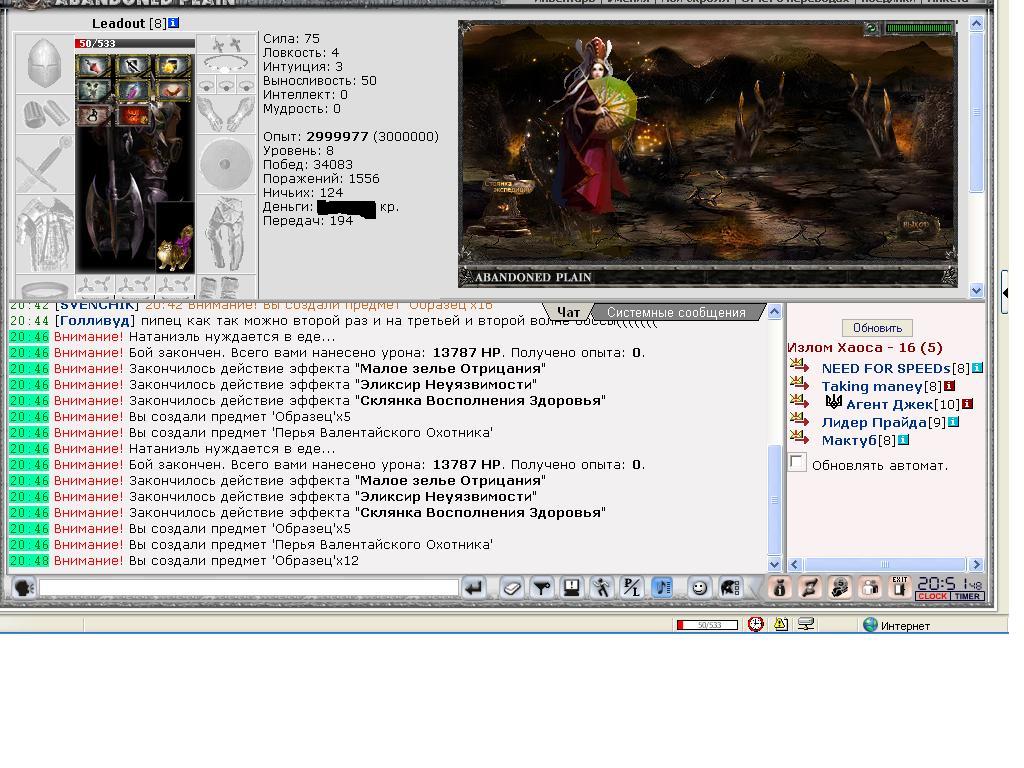Toggle the P/L translit icon
Image resolution: width=1024 pixels, height=768 pixels.
(632, 588)
